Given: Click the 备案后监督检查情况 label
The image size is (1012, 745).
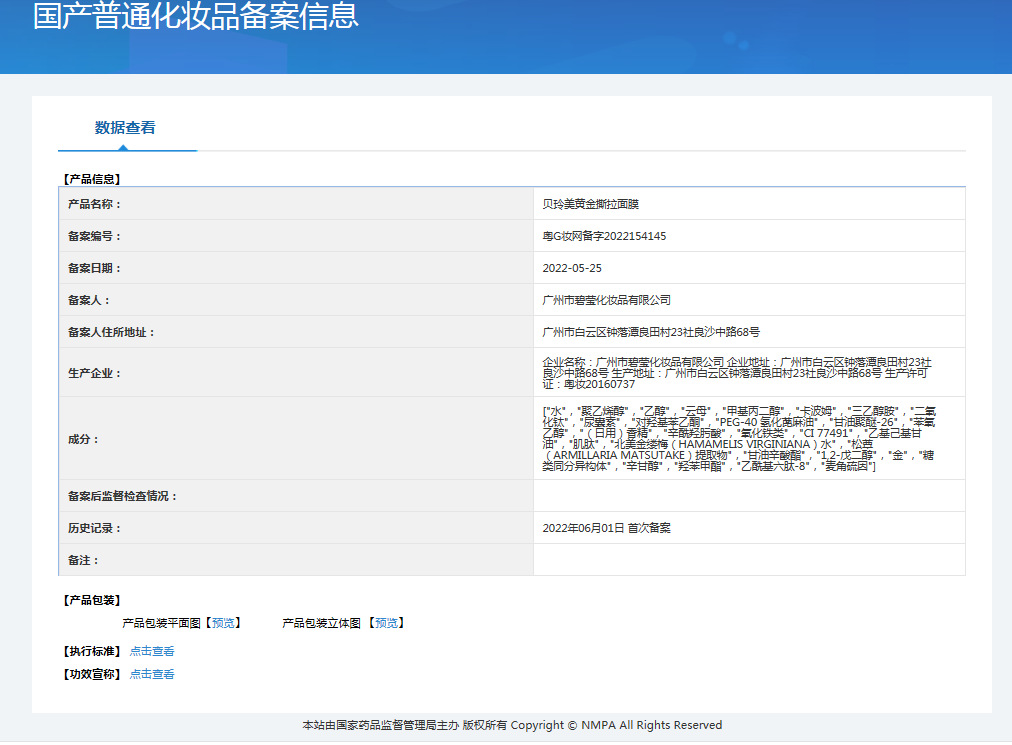Looking at the screenshot, I should click(122, 496).
